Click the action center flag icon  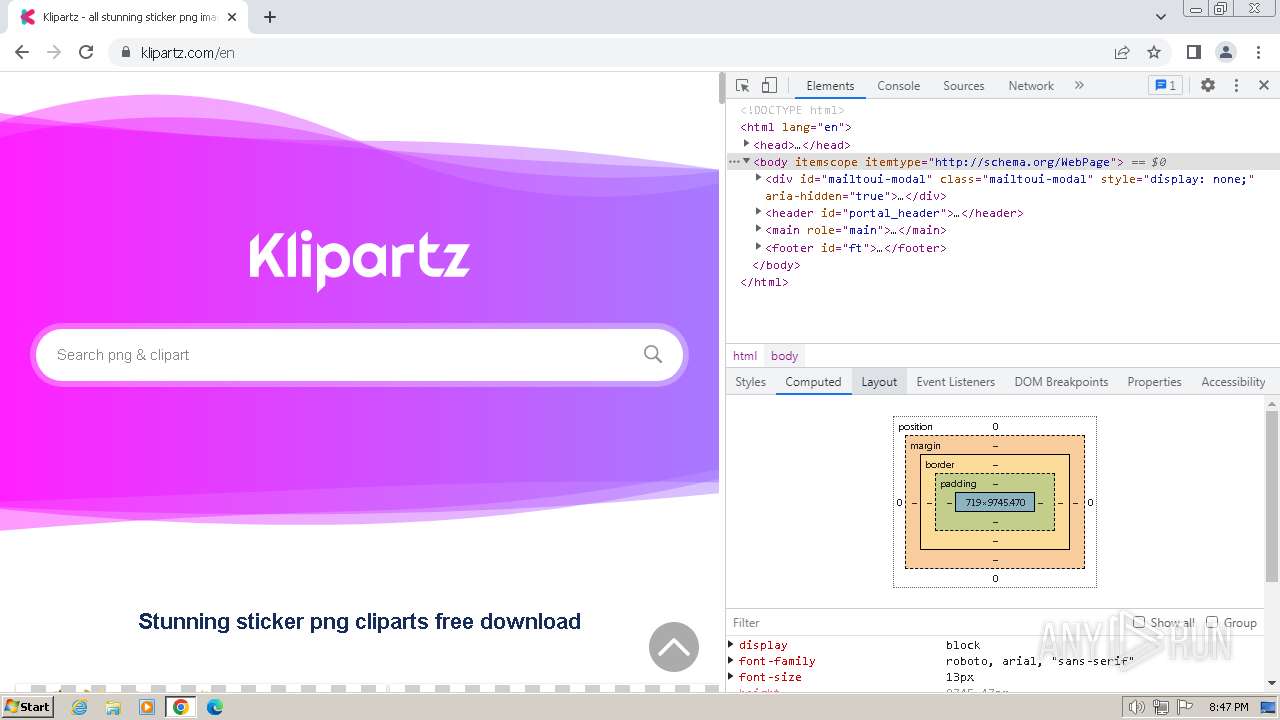point(1184,707)
